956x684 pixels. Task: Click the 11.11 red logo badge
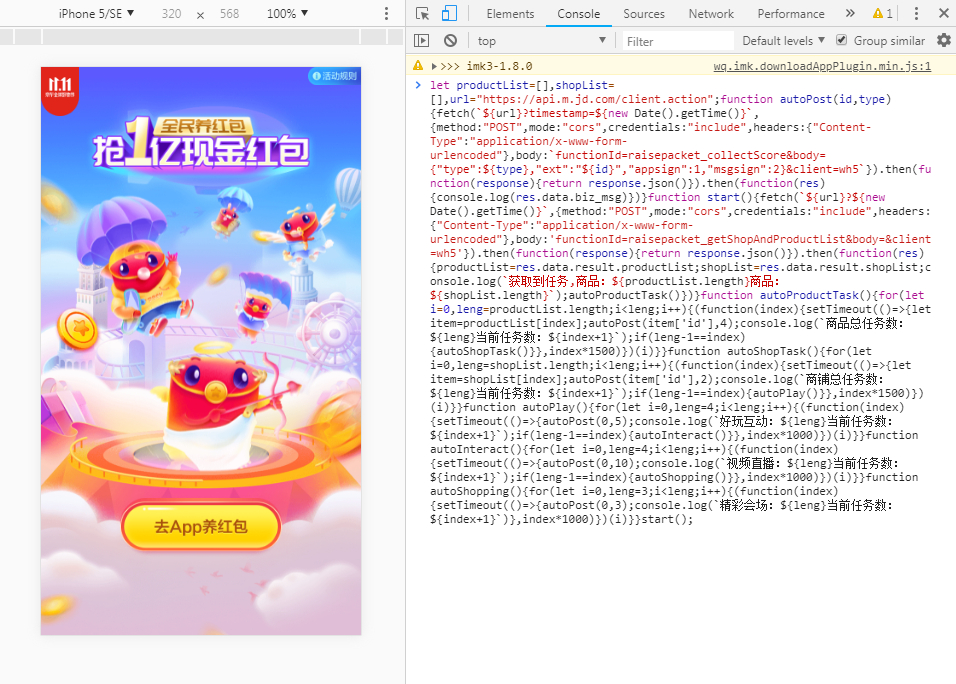point(60,90)
